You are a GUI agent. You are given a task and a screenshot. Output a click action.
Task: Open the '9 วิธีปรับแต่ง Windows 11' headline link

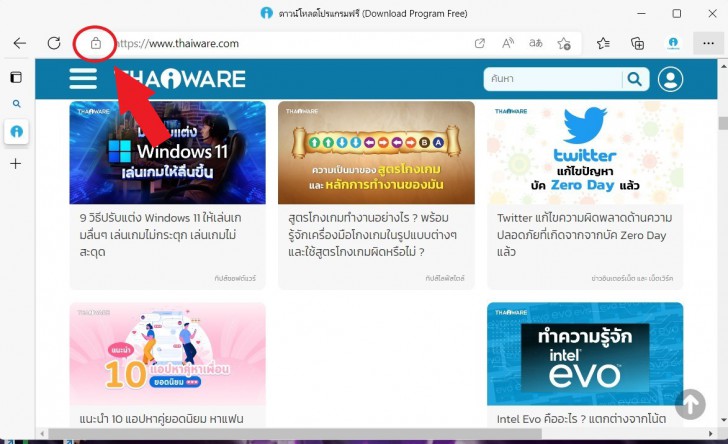160,235
